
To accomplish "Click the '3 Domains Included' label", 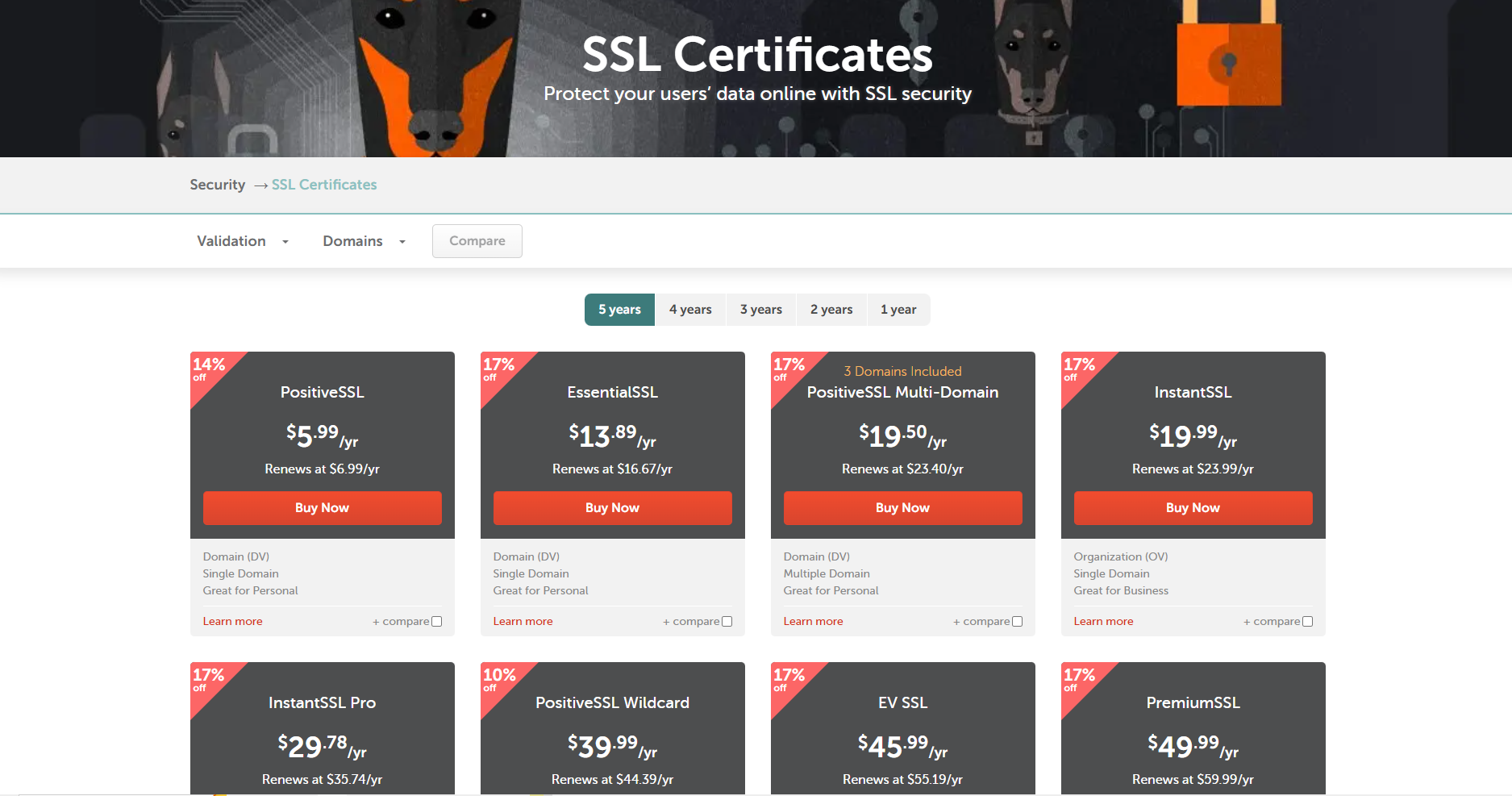I will [x=903, y=371].
